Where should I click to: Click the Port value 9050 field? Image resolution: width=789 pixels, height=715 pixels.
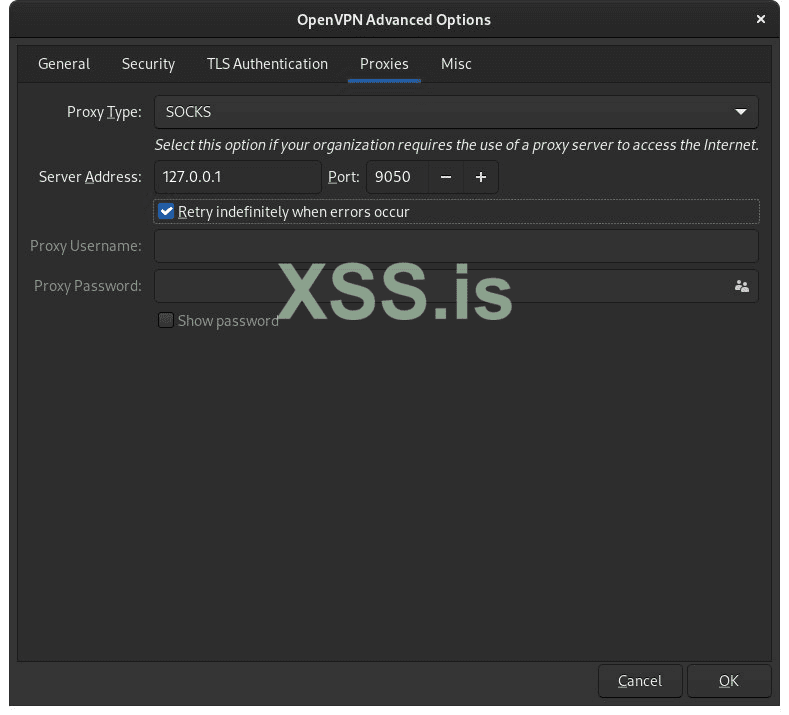(398, 177)
